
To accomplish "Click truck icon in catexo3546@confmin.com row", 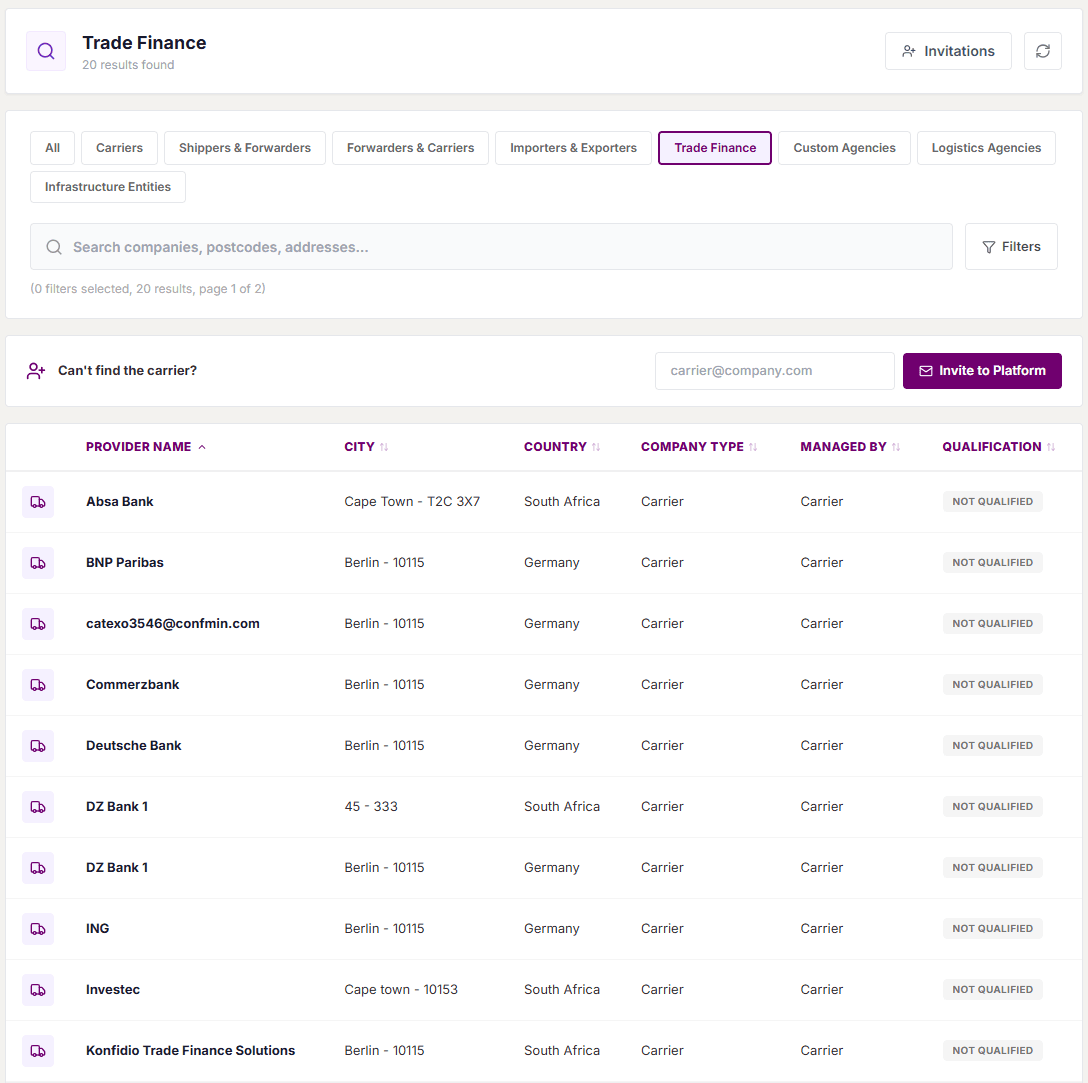I will tap(38, 624).
